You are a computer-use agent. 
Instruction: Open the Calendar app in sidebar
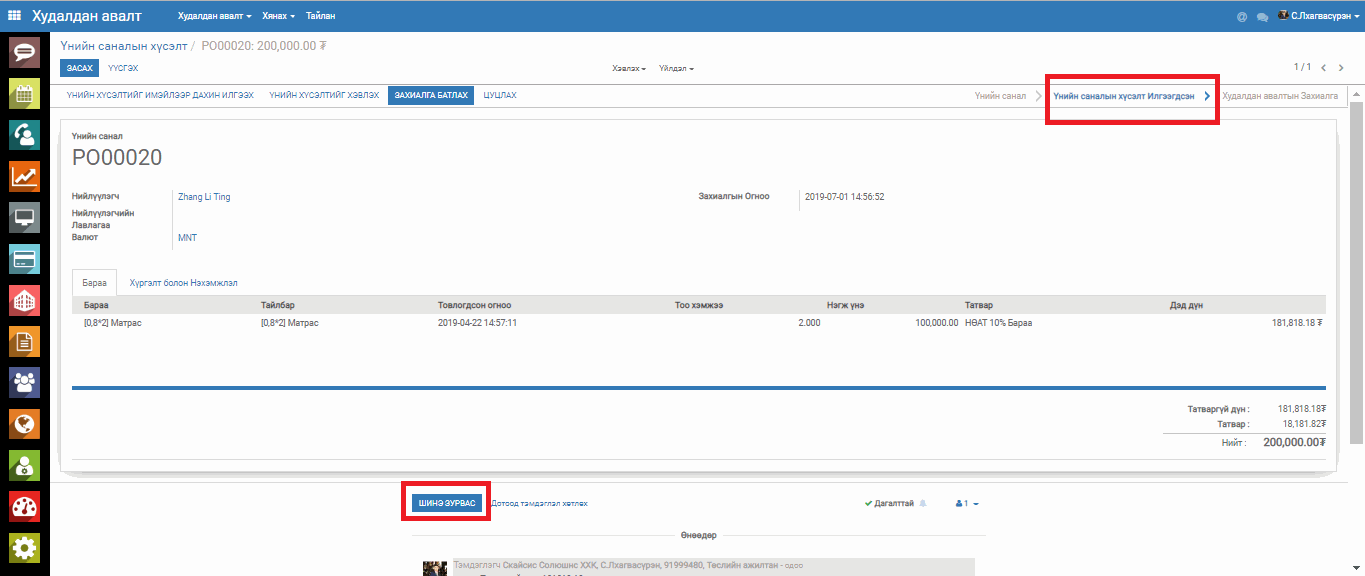(24, 93)
